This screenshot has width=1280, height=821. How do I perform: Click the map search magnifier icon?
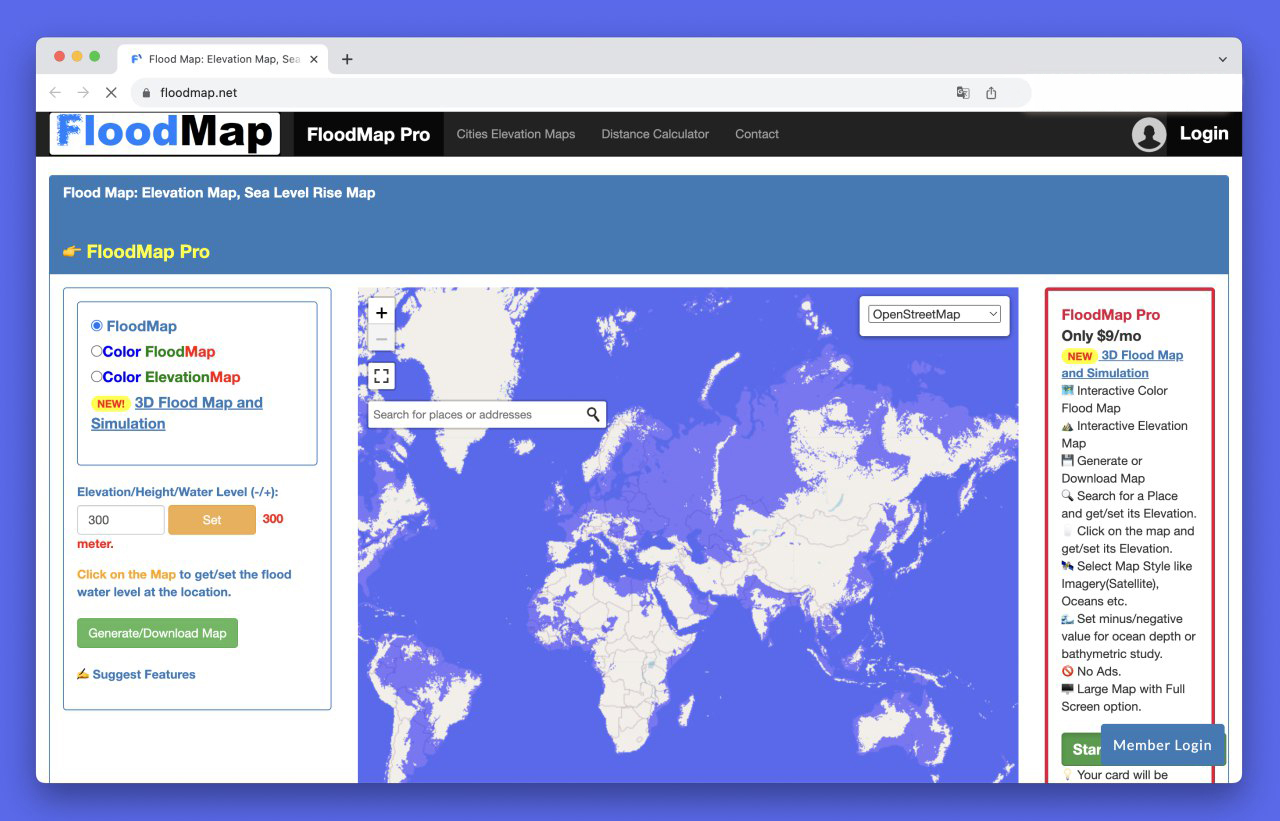[x=593, y=414]
